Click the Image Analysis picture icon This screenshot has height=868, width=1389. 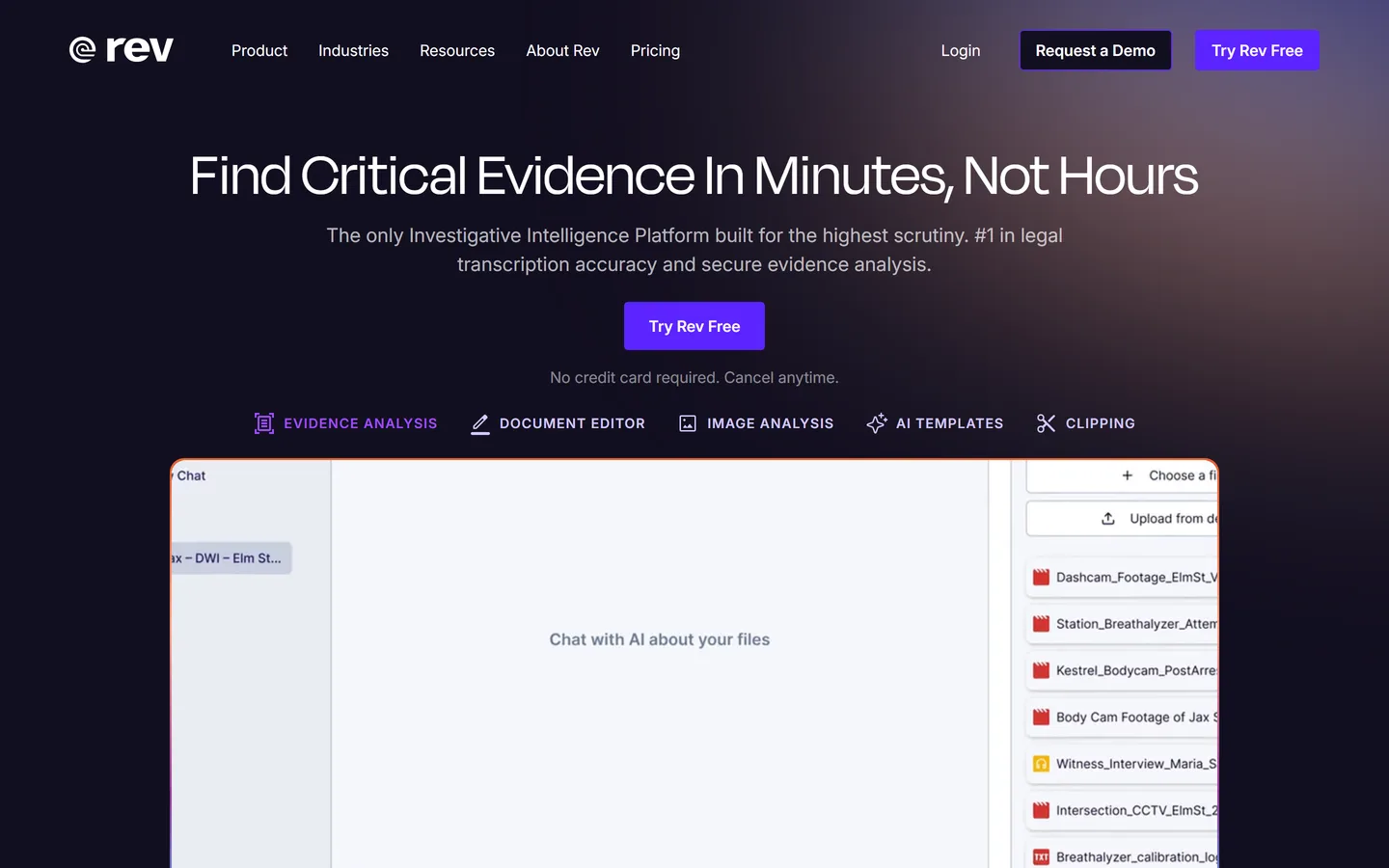pos(688,423)
